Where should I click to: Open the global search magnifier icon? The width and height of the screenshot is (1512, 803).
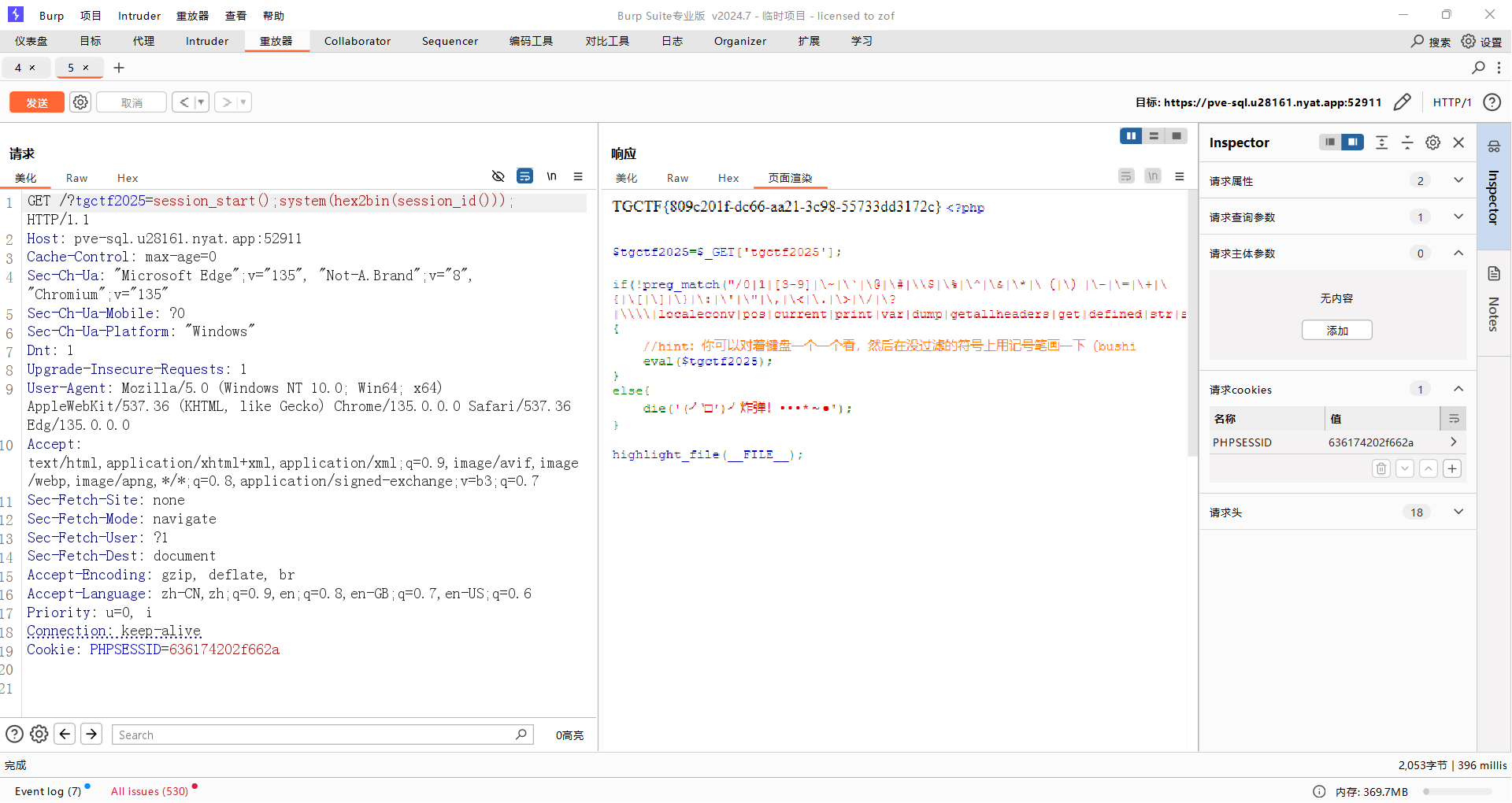tap(1417, 41)
